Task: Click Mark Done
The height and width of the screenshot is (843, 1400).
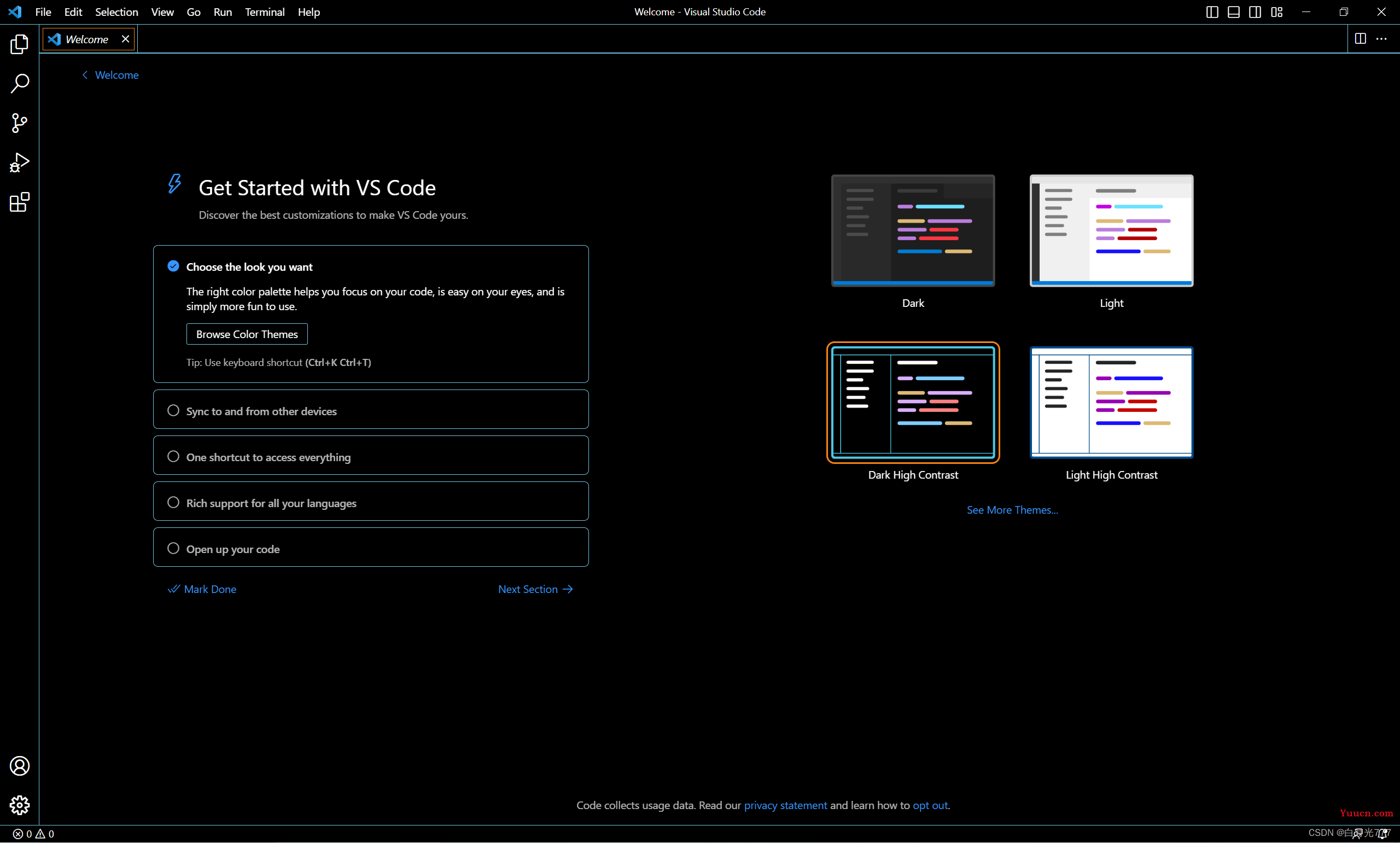Action: 202,589
